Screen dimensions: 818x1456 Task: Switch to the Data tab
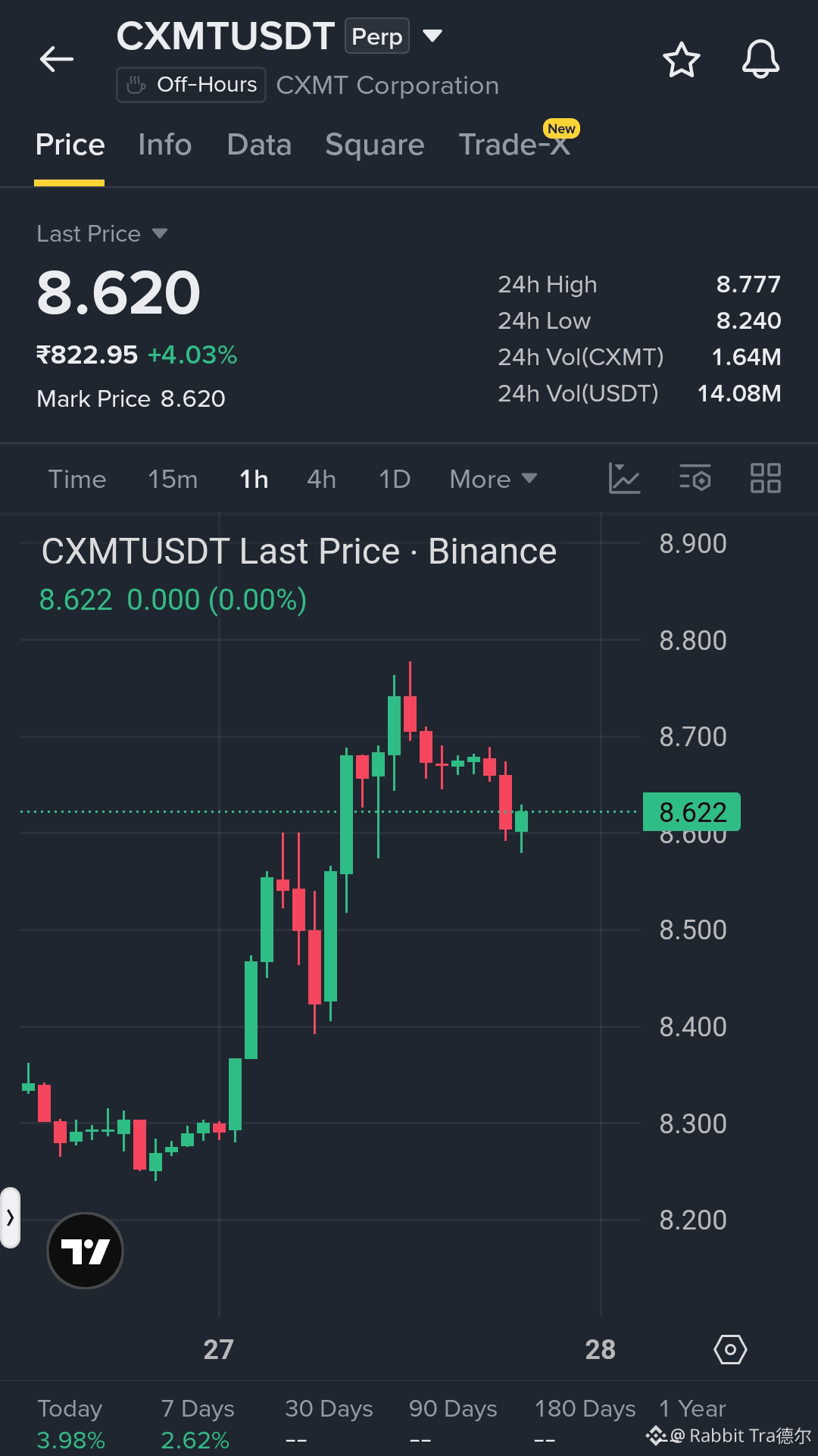click(259, 145)
